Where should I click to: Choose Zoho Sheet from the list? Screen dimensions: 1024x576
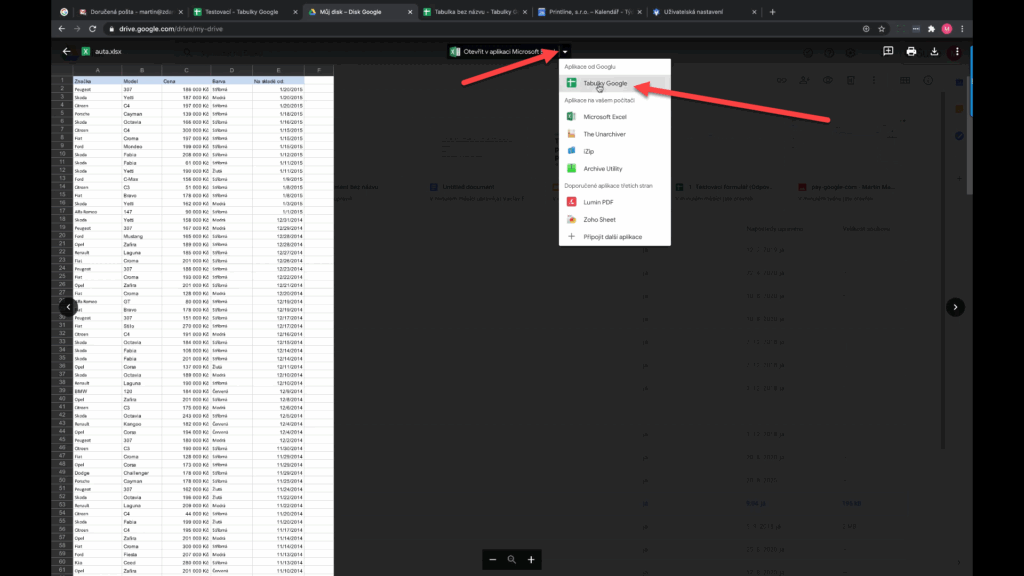pos(599,219)
